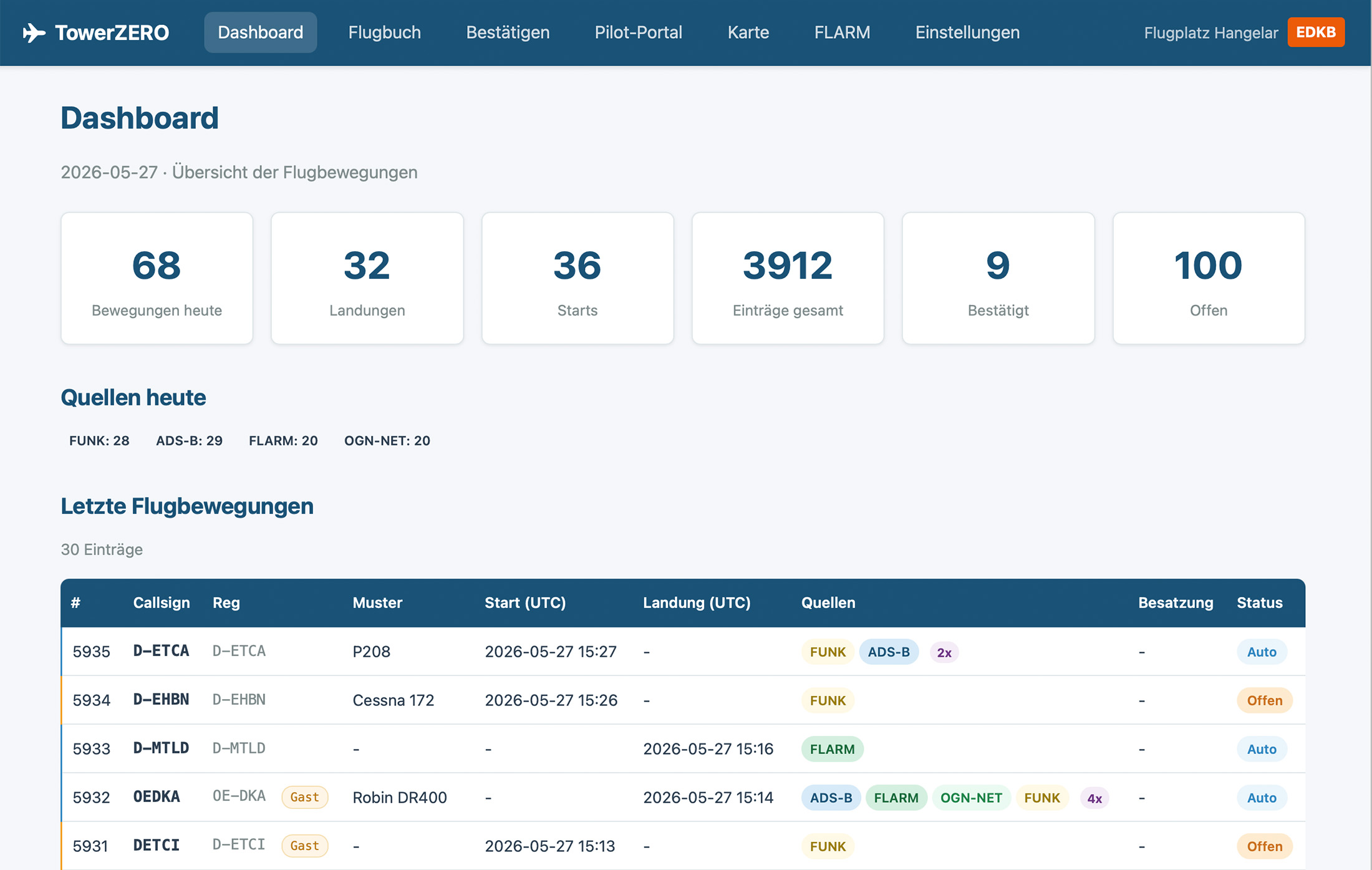This screenshot has height=870, width=1372.
Task: Click the OGN-NET: 20 source count
Action: [x=387, y=440]
